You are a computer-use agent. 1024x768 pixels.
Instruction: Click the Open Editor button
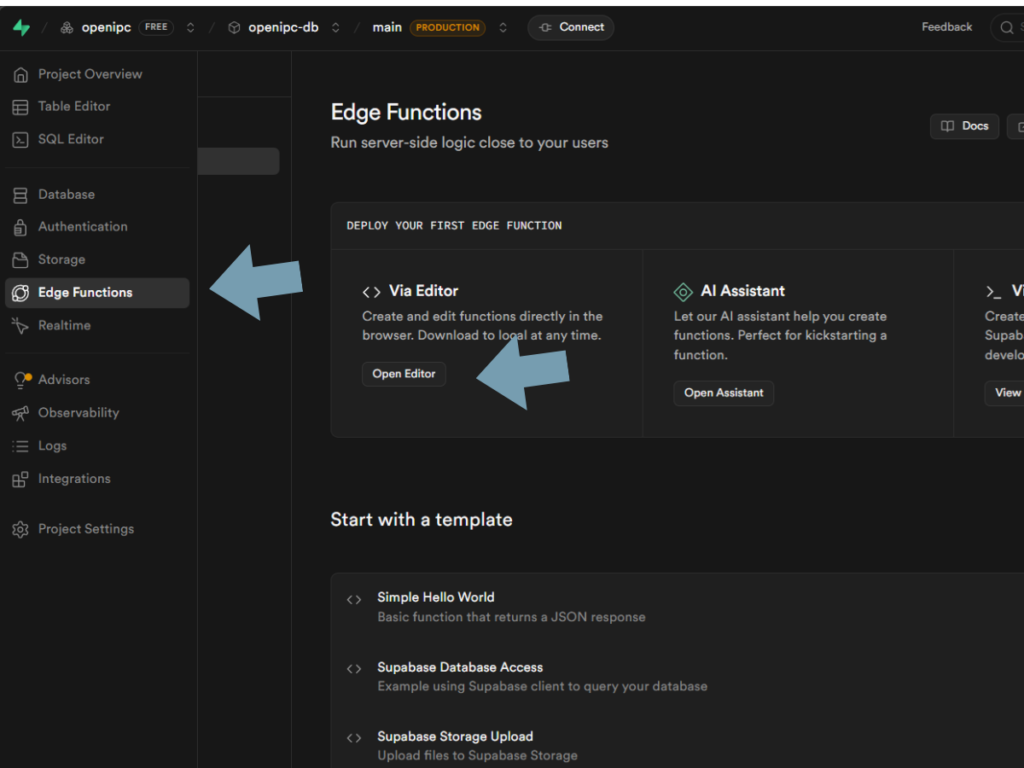click(x=404, y=374)
